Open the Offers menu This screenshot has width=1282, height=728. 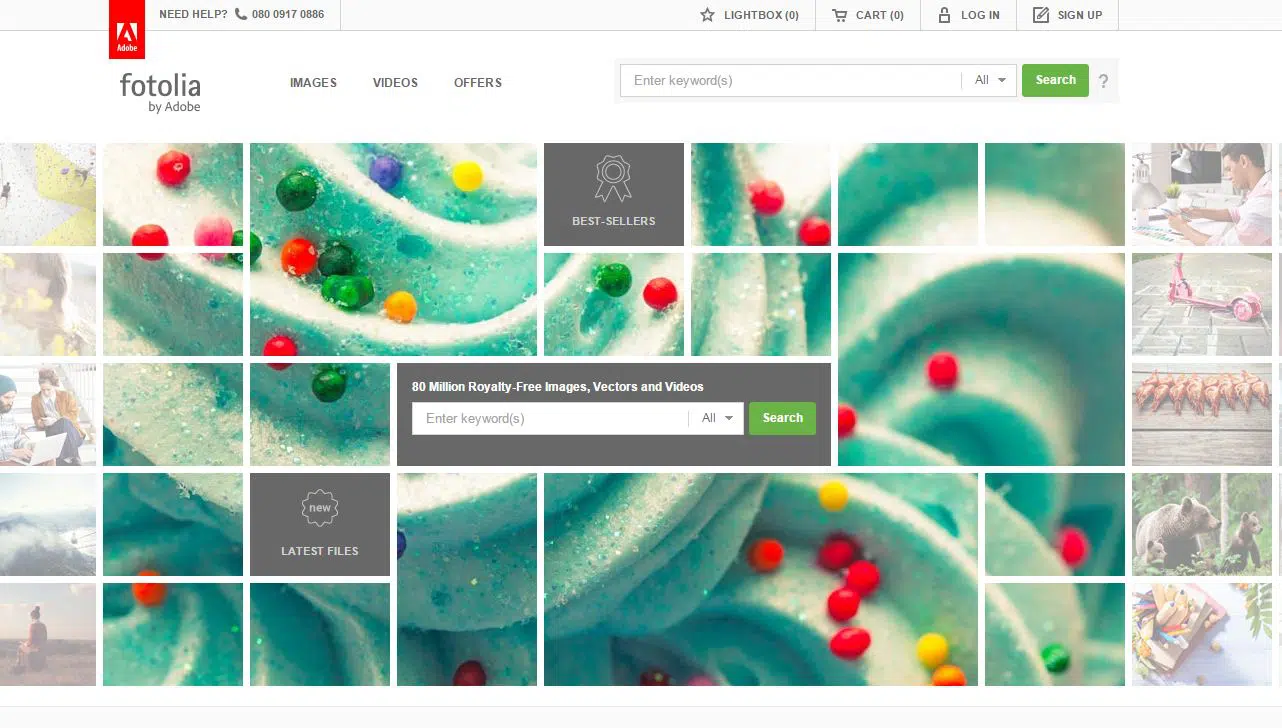pyautogui.click(x=478, y=83)
